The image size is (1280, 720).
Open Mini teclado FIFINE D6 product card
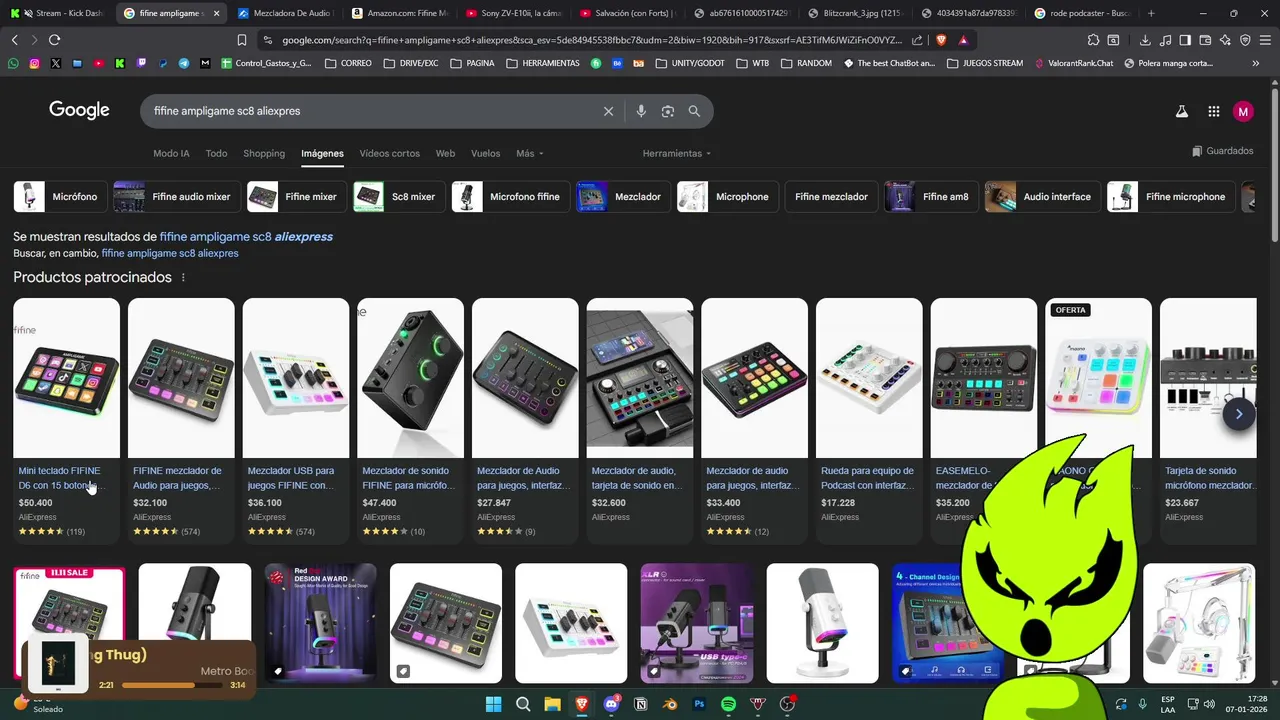tap(66, 420)
